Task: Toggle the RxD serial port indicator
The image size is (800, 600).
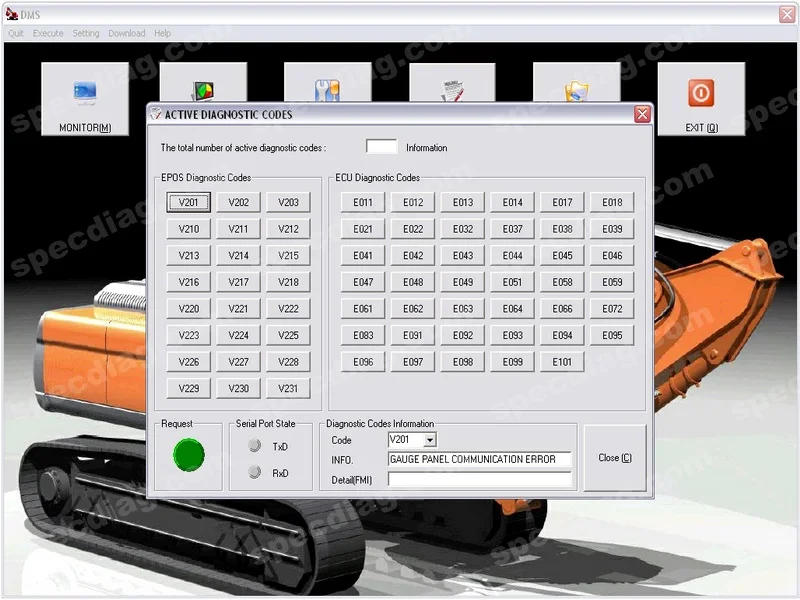Action: pyautogui.click(x=255, y=473)
